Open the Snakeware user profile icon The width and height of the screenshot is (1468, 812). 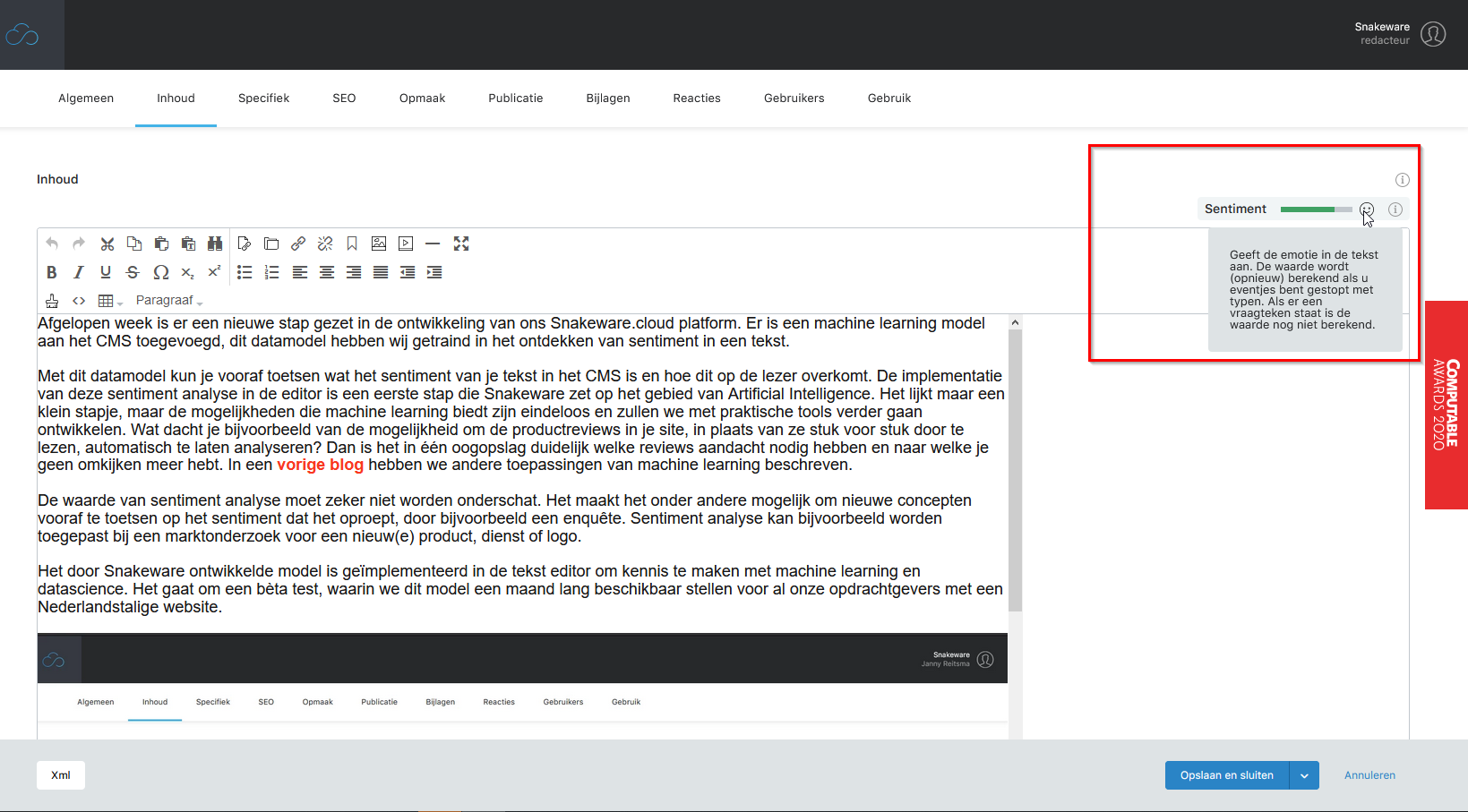(x=1433, y=34)
